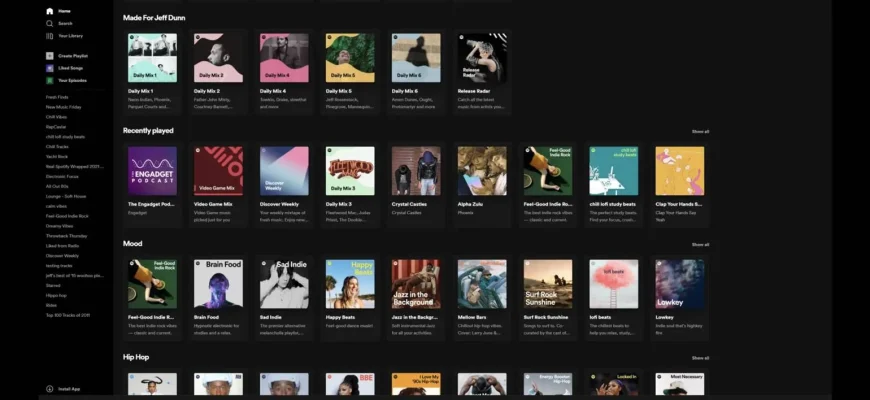Image resolution: width=870 pixels, height=400 pixels.
Task: Open Surf Rock Sunshine playlist cover
Action: pyautogui.click(x=548, y=284)
